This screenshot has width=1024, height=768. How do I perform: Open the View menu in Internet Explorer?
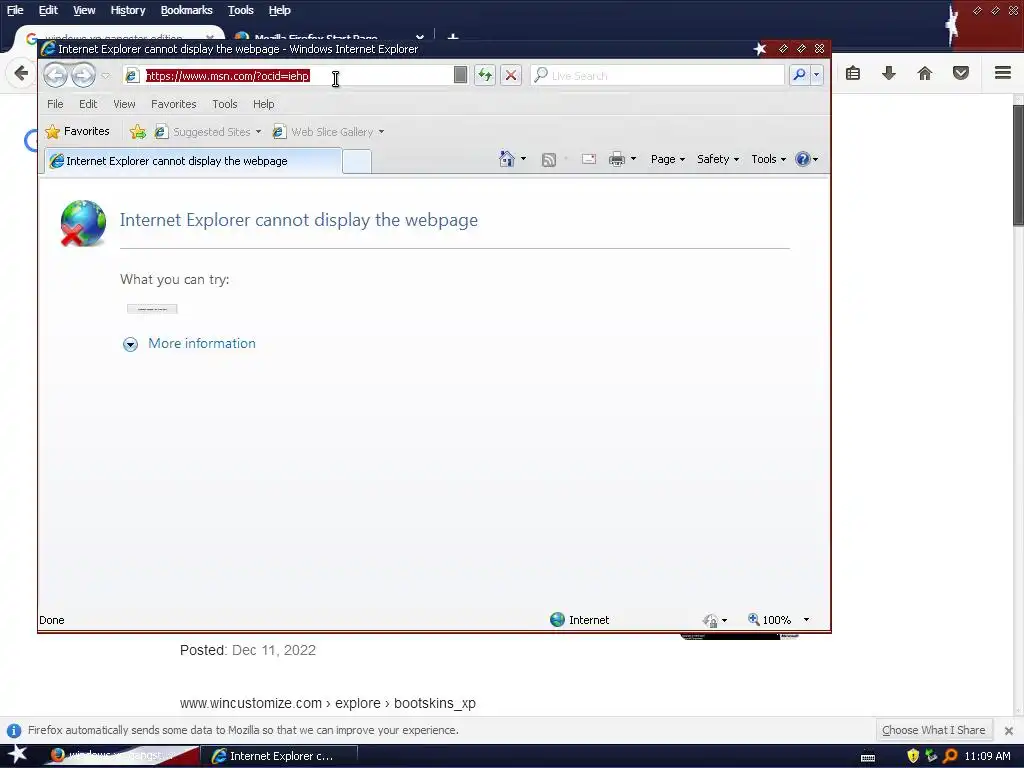pyautogui.click(x=124, y=104)
